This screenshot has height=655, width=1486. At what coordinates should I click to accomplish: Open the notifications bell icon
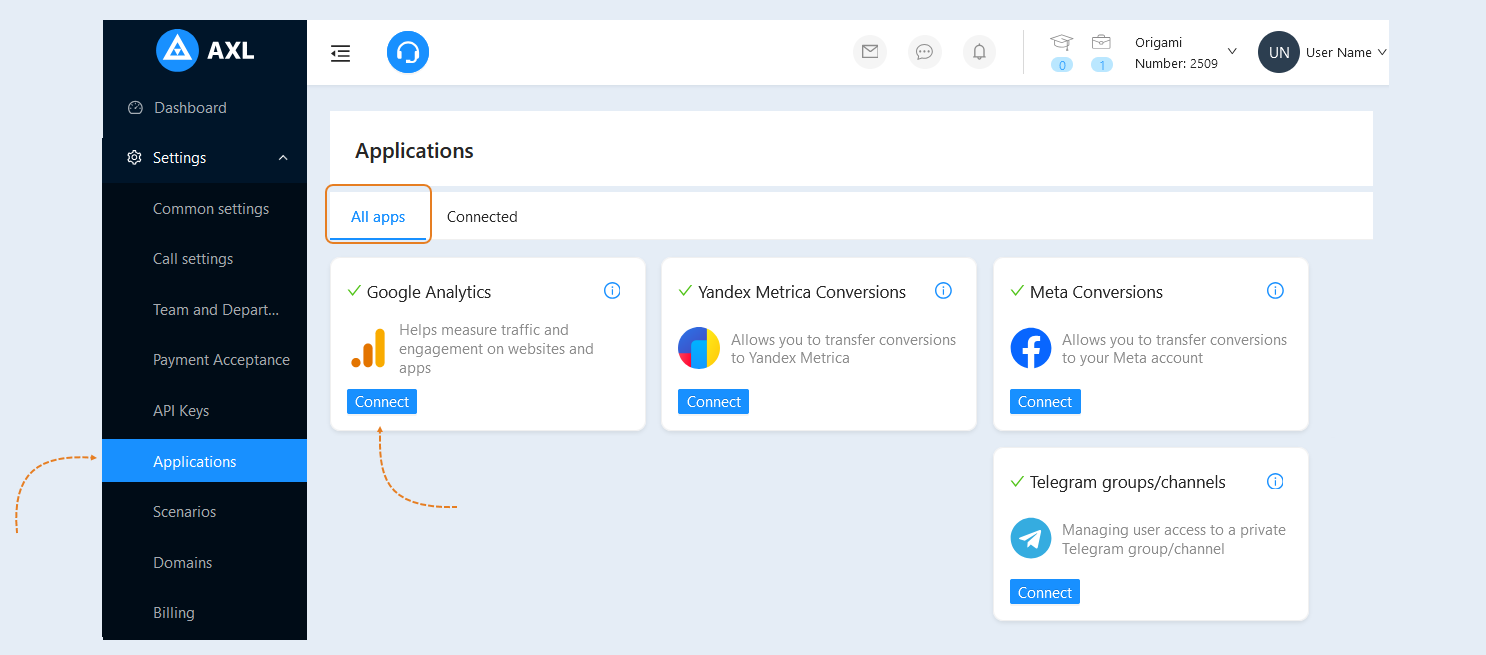click(980, 51)
